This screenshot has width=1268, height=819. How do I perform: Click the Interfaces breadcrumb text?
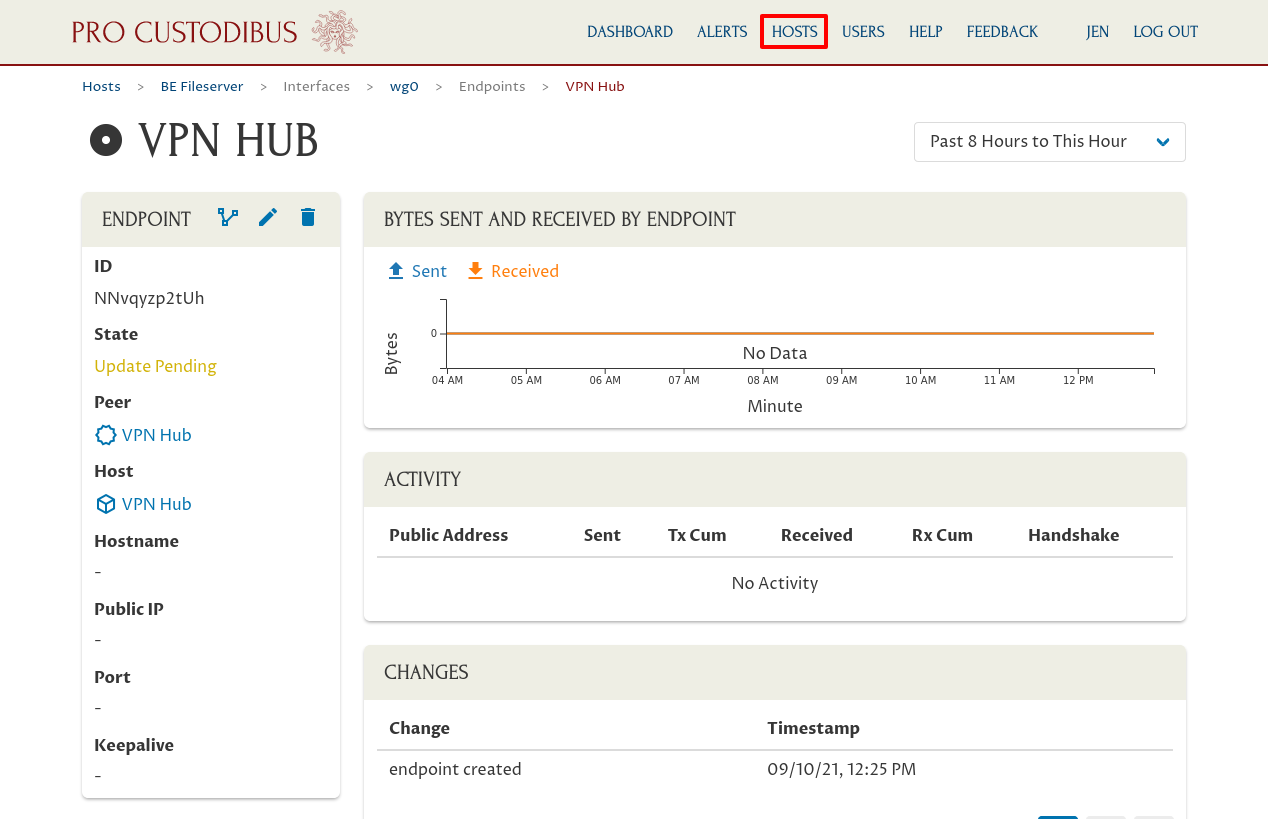(x=317, y=87)
